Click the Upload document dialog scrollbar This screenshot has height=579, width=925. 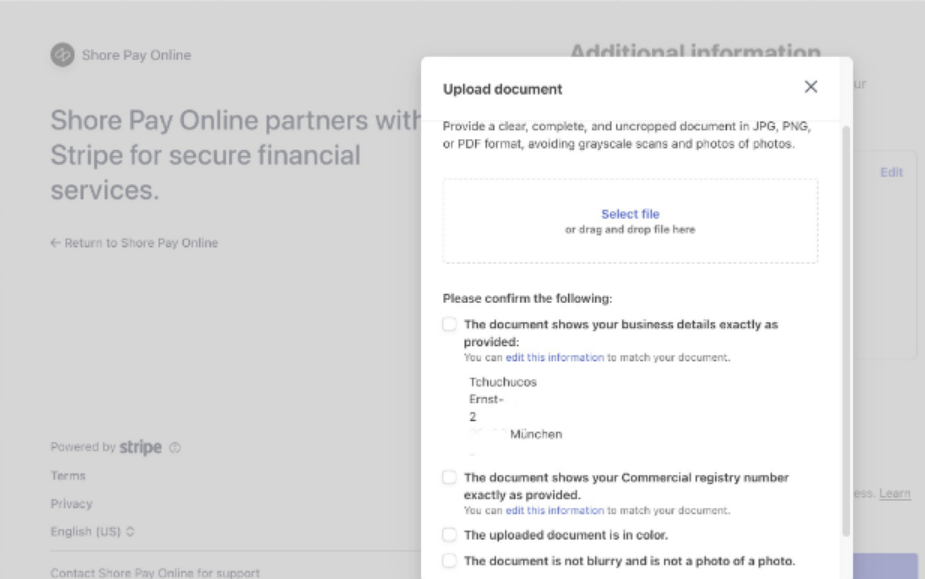click(x=847, y=330)
